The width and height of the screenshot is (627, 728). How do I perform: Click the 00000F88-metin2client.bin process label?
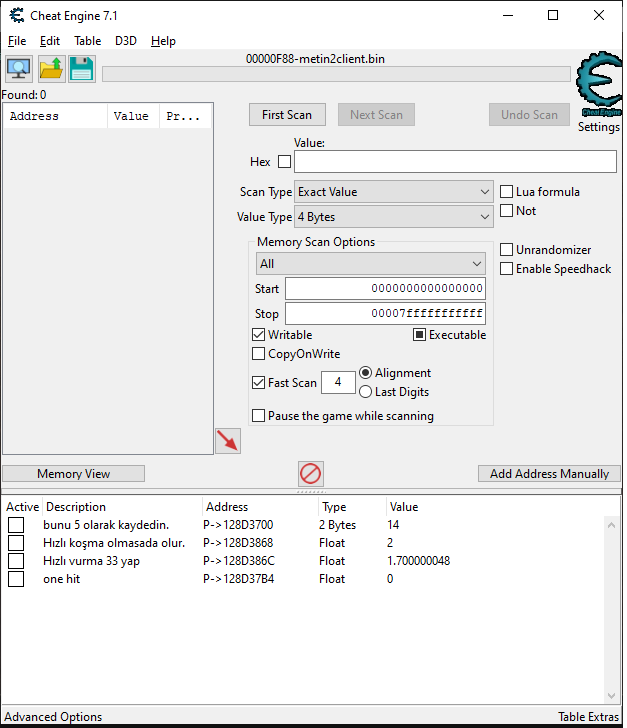tap(315, 59)
